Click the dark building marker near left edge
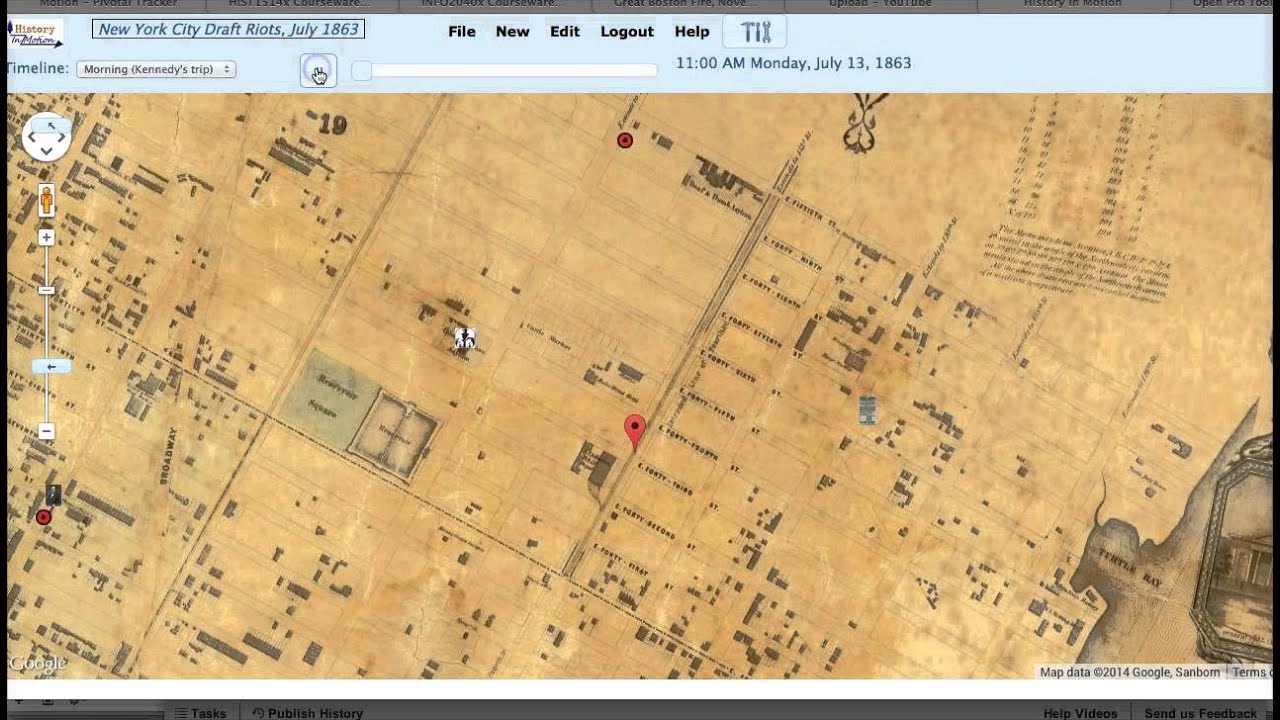The width and height of the screenshot is (1280, 720). tap(53, 494)
